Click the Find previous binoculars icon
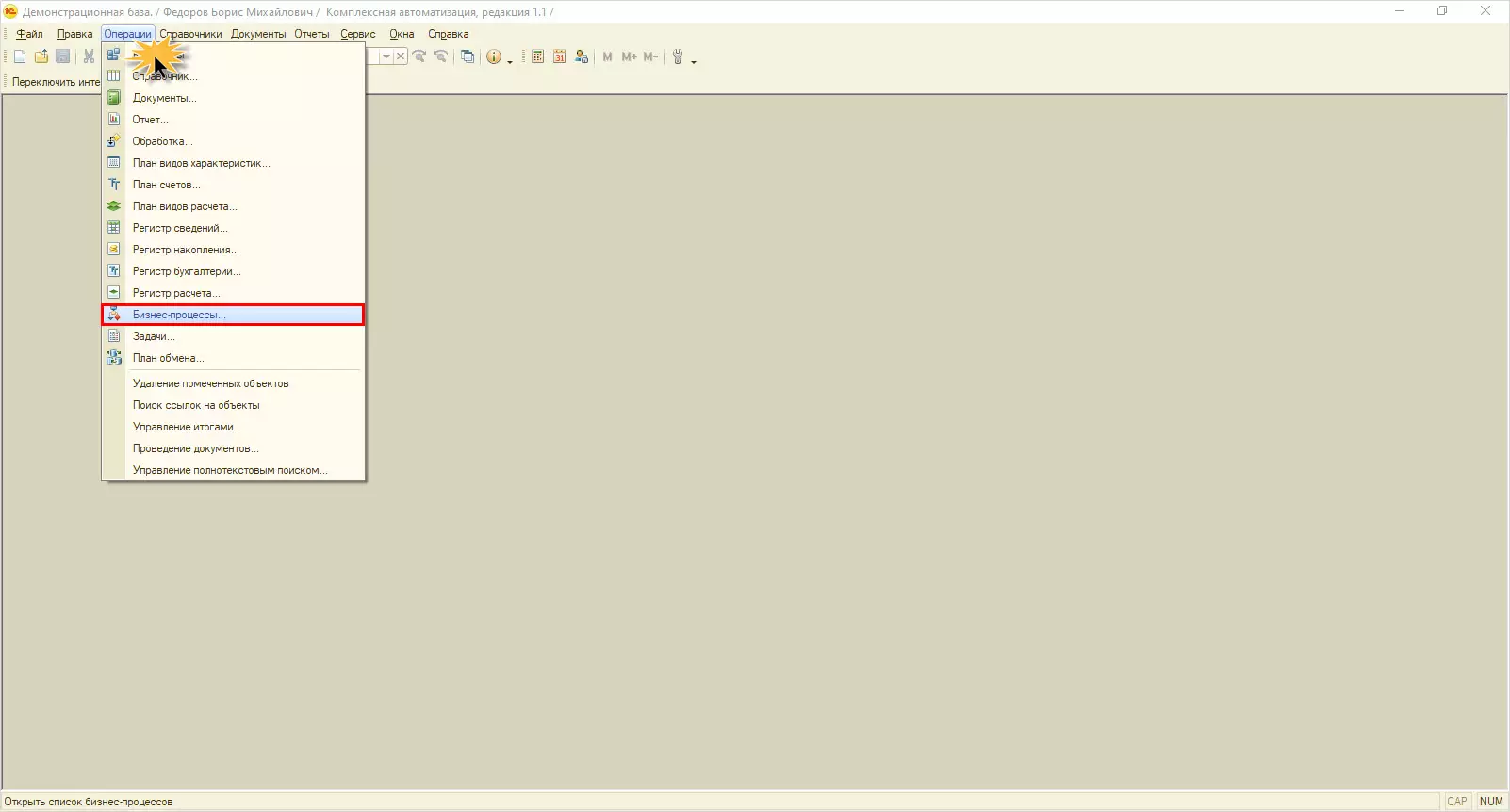1510x812 pixels. 440,57
